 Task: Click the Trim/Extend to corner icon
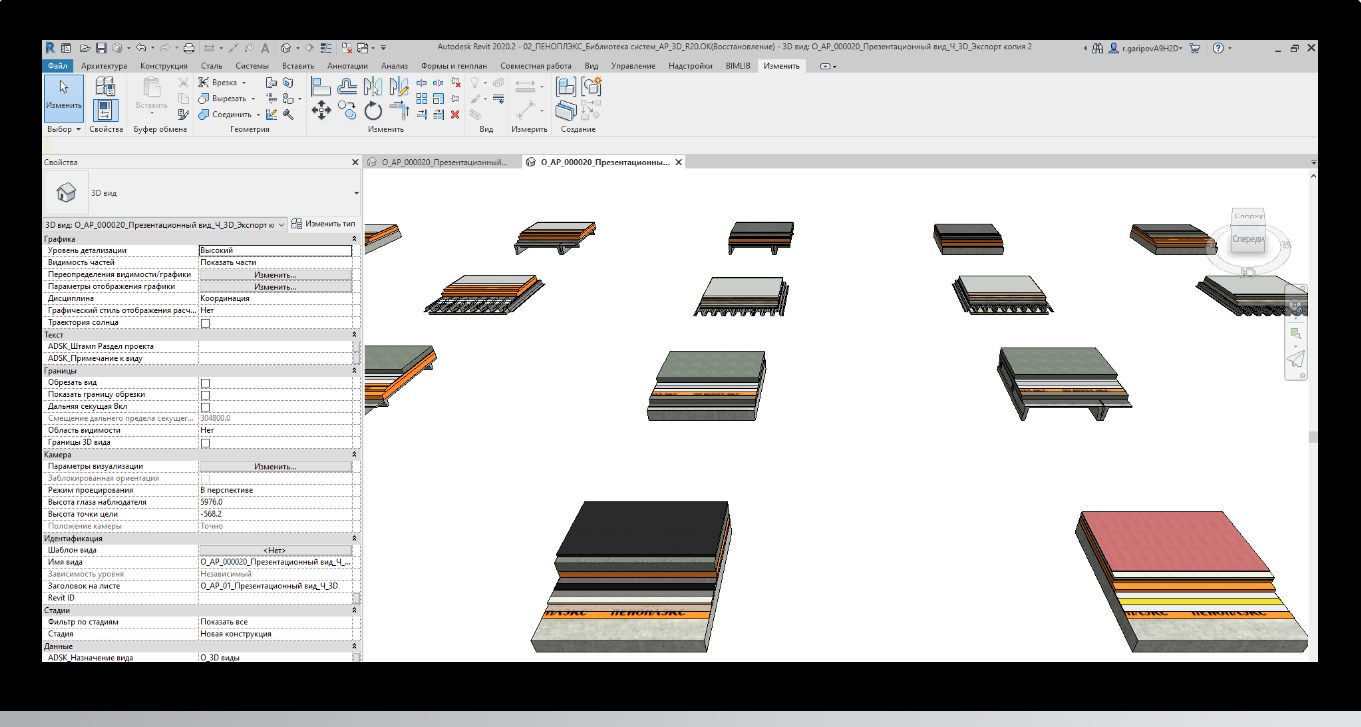click(399, 110)
